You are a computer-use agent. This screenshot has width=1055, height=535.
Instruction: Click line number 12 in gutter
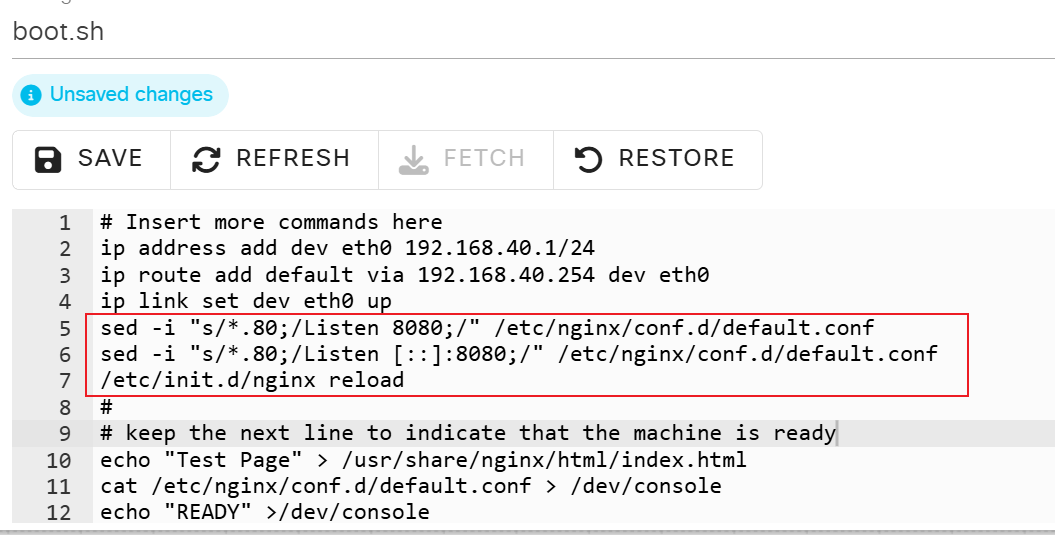point(59,513)
